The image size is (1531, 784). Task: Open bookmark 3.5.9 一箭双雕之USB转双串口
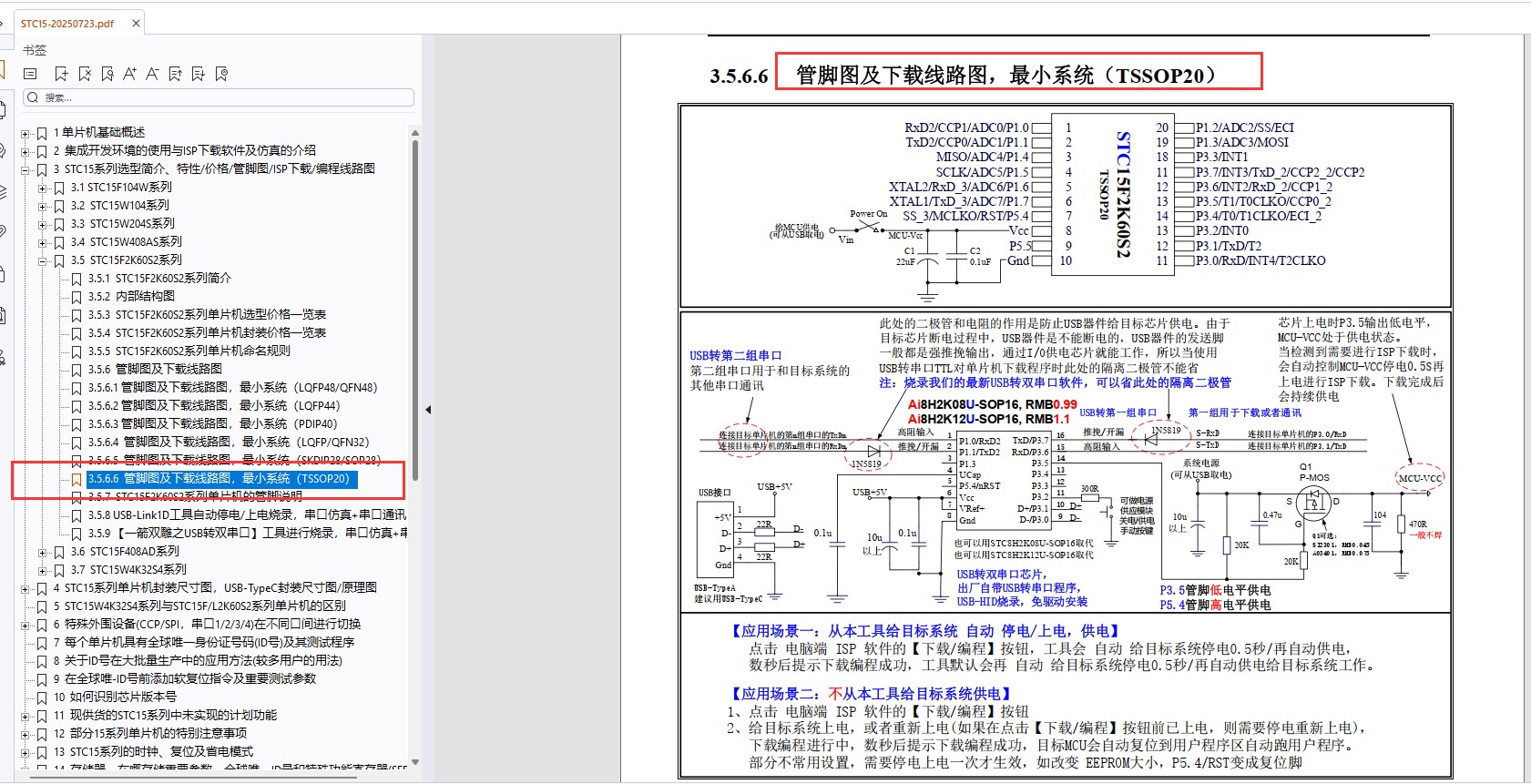(x=248, y=534)
